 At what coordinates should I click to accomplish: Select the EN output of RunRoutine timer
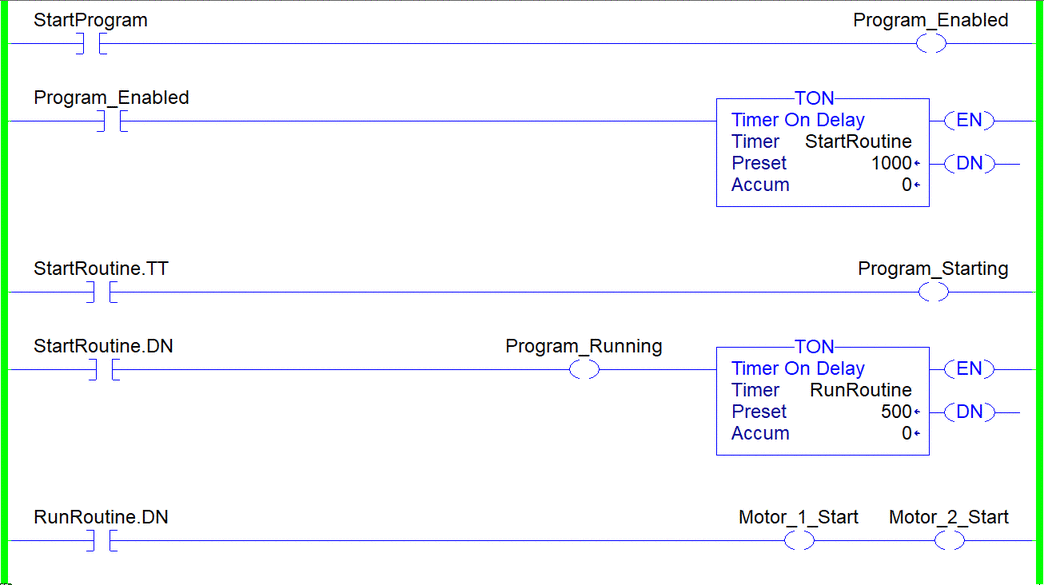coord(969,369)
